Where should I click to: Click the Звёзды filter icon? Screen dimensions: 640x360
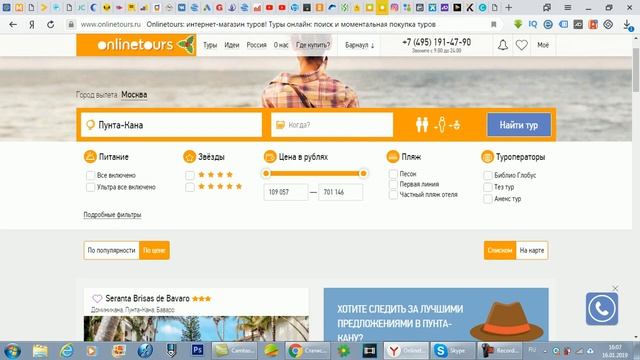(x=189, y=157)
